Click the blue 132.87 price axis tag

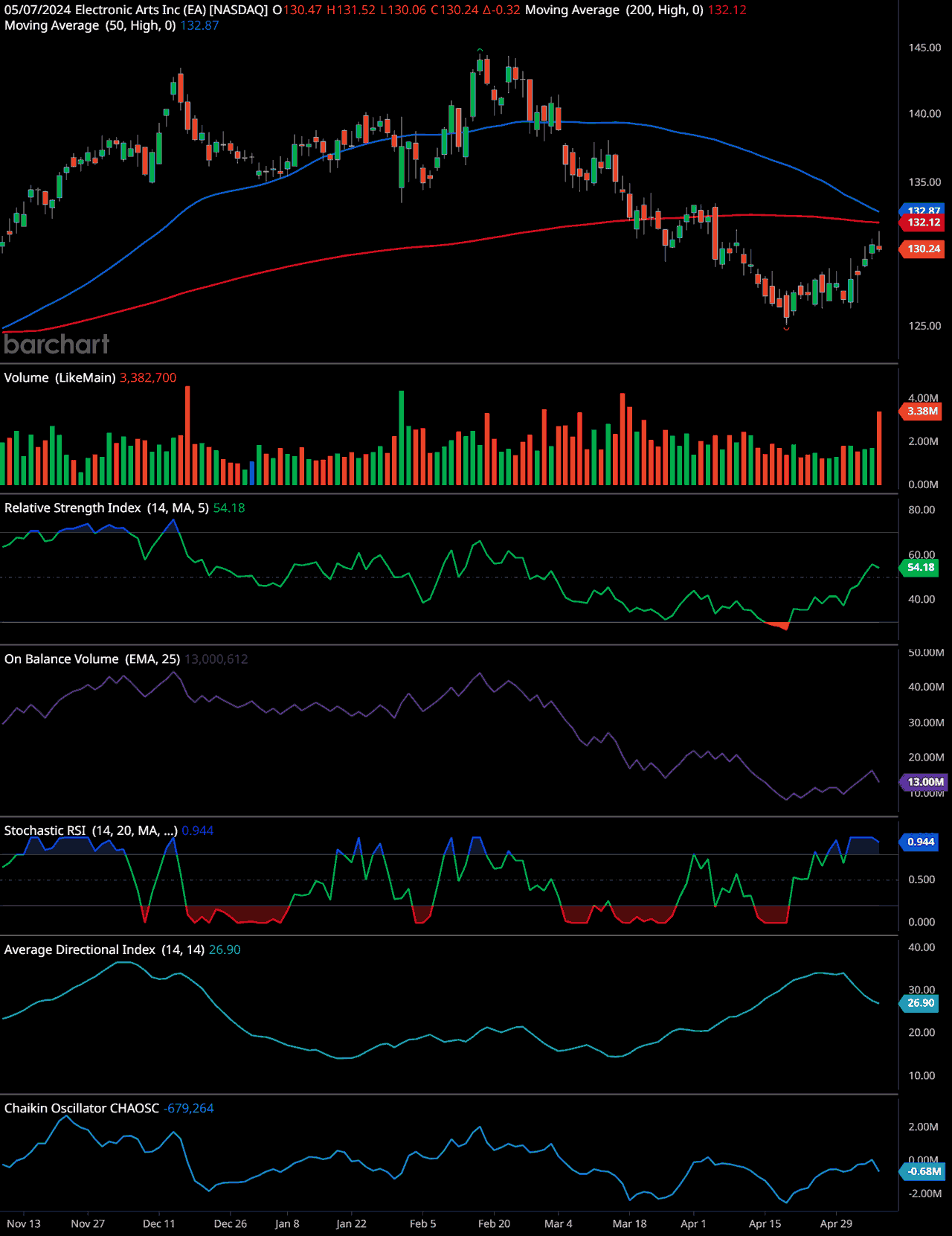[x=923, y=210]
